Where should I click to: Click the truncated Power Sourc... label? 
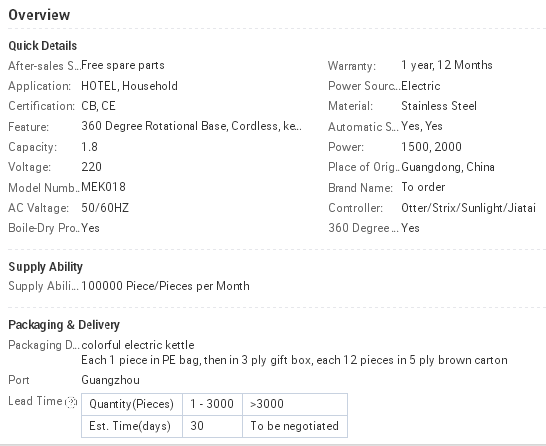[x=364, y=86]
